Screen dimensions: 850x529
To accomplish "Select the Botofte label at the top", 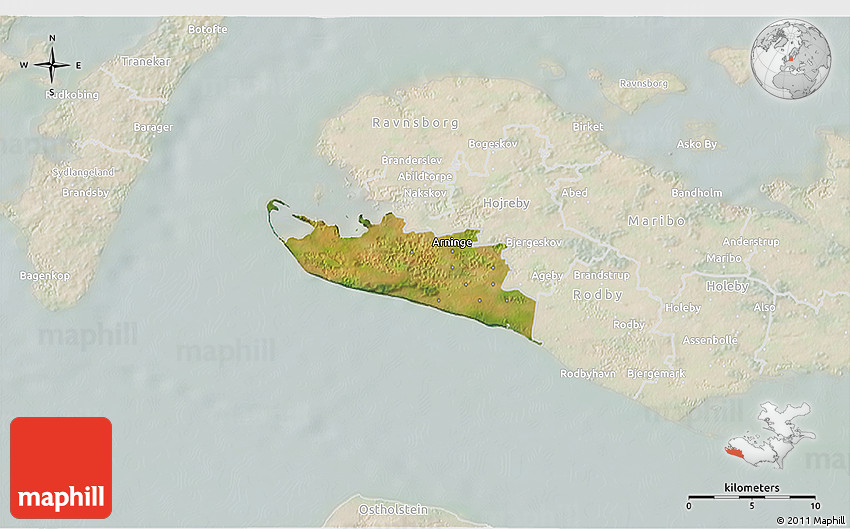I will [207, 30].
